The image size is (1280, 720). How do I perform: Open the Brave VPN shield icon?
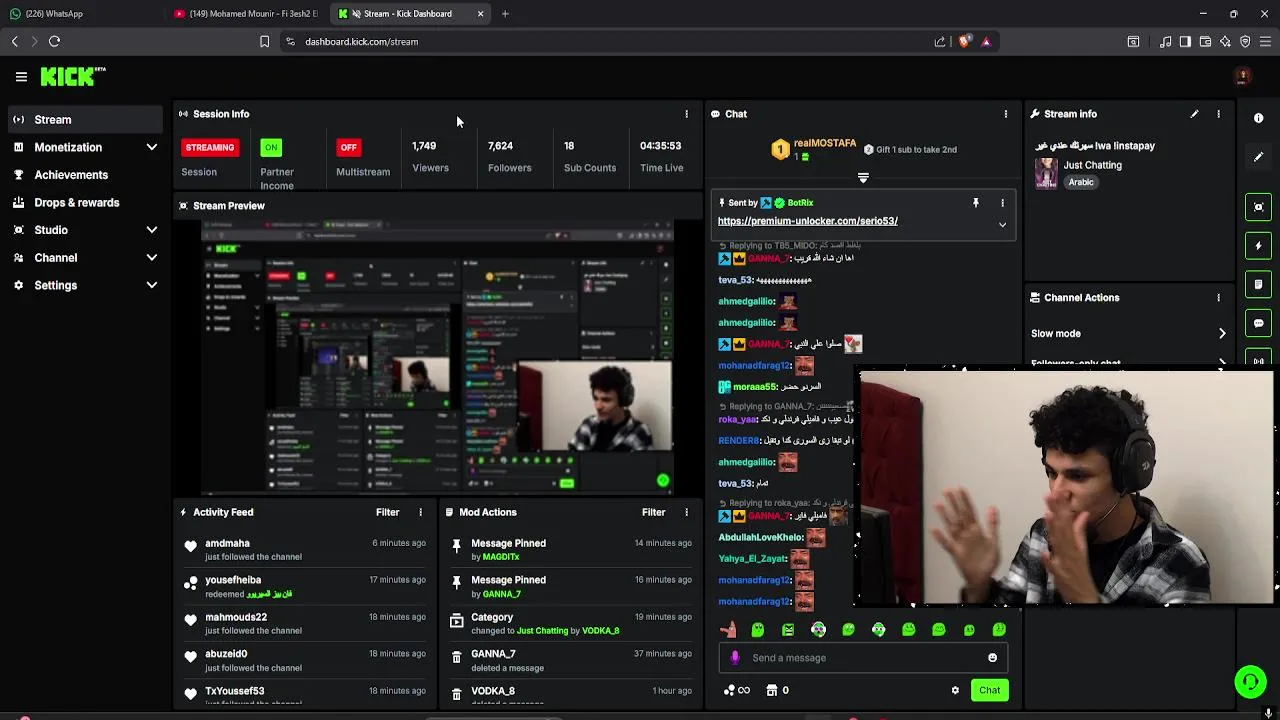click(1245, 42)
